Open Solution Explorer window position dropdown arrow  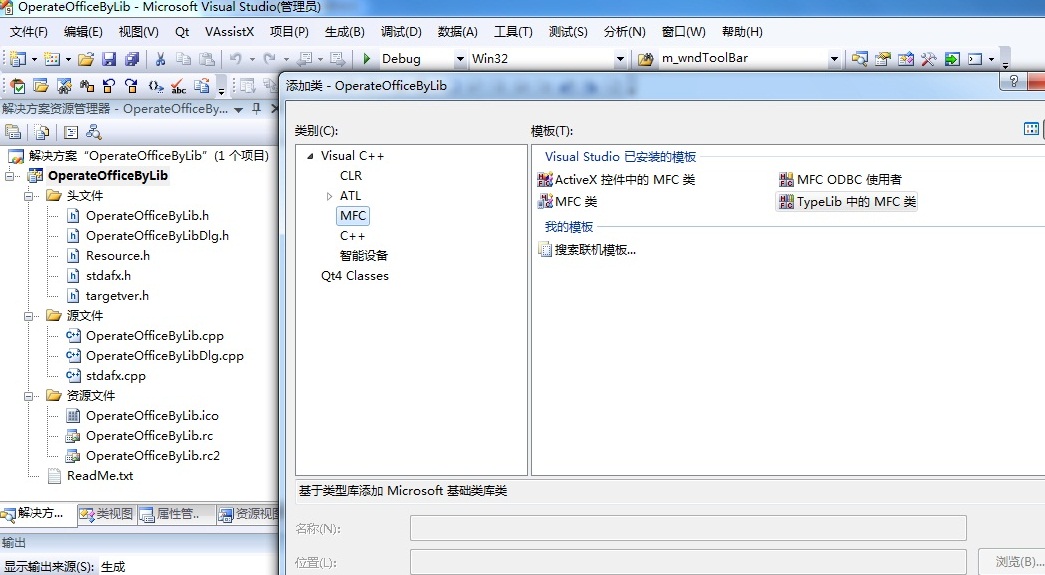[239, 109]
